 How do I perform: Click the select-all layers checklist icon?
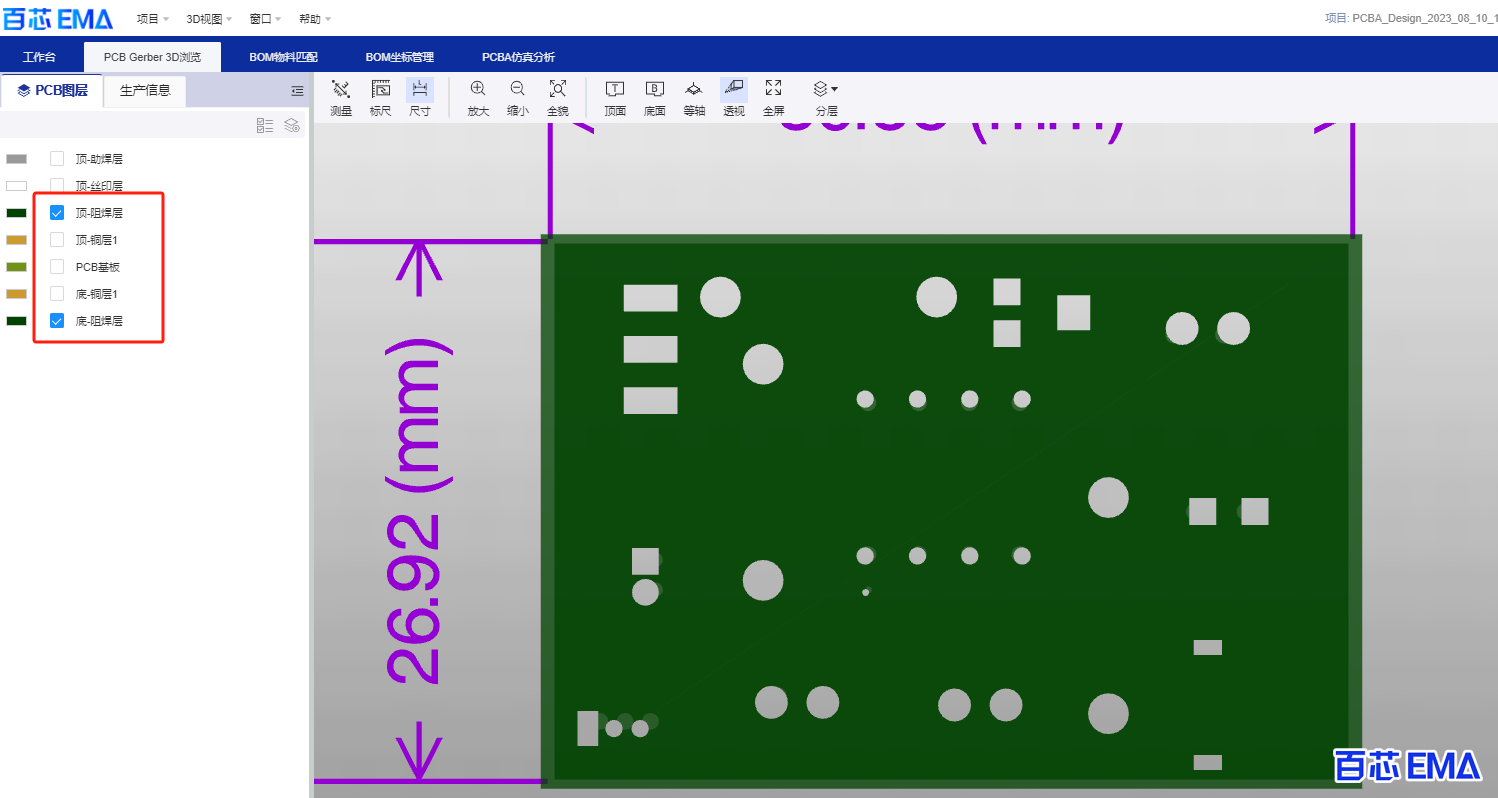point(265,125)
